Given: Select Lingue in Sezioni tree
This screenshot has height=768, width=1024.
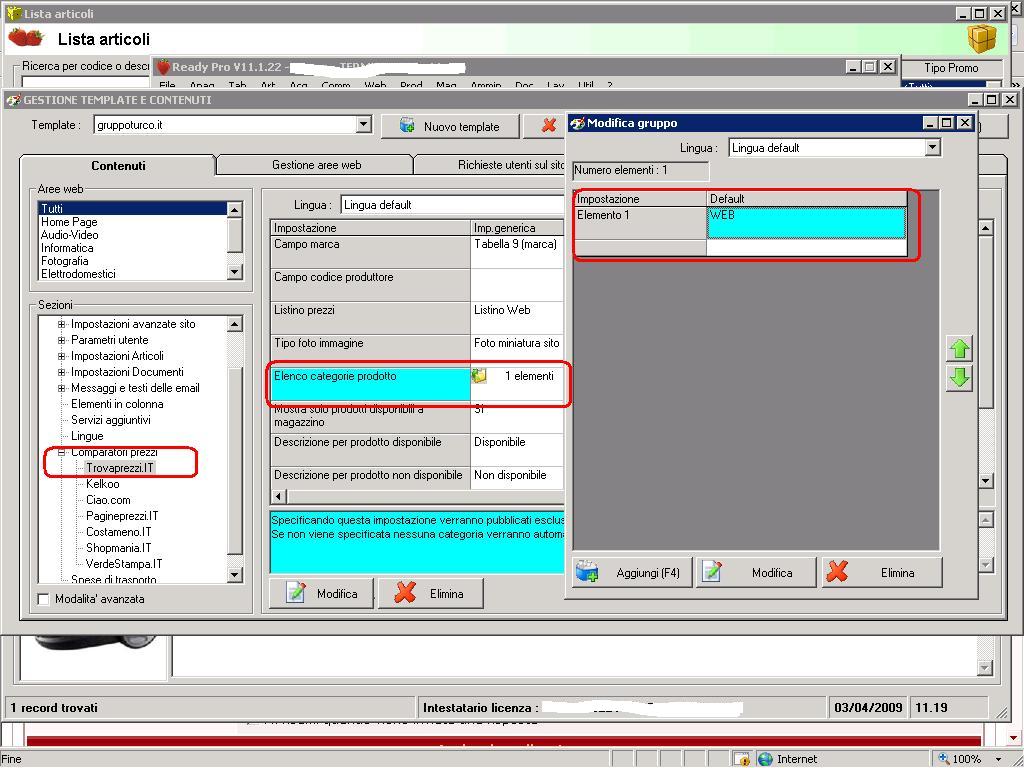Looking at the screenshot, I should point(87,436).
